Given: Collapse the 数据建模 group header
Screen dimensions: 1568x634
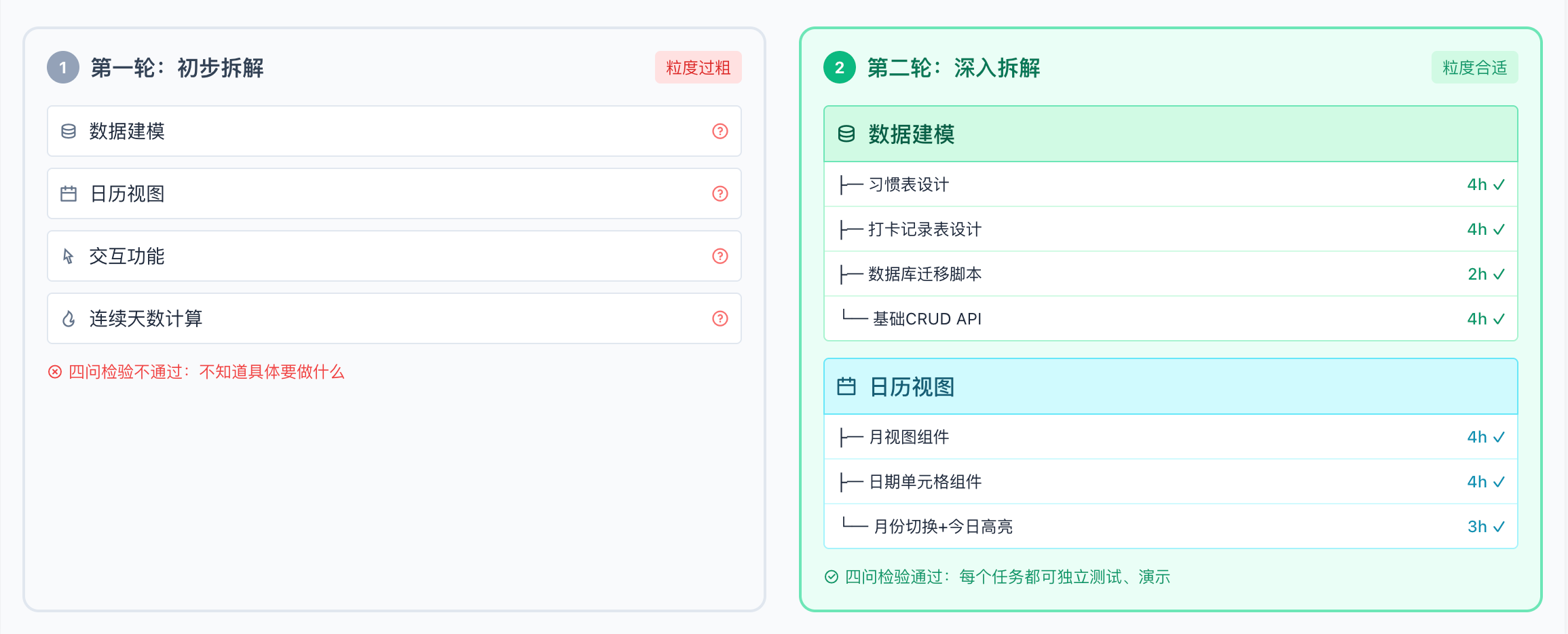Looking at the screenshot, I should point(1170,134).
